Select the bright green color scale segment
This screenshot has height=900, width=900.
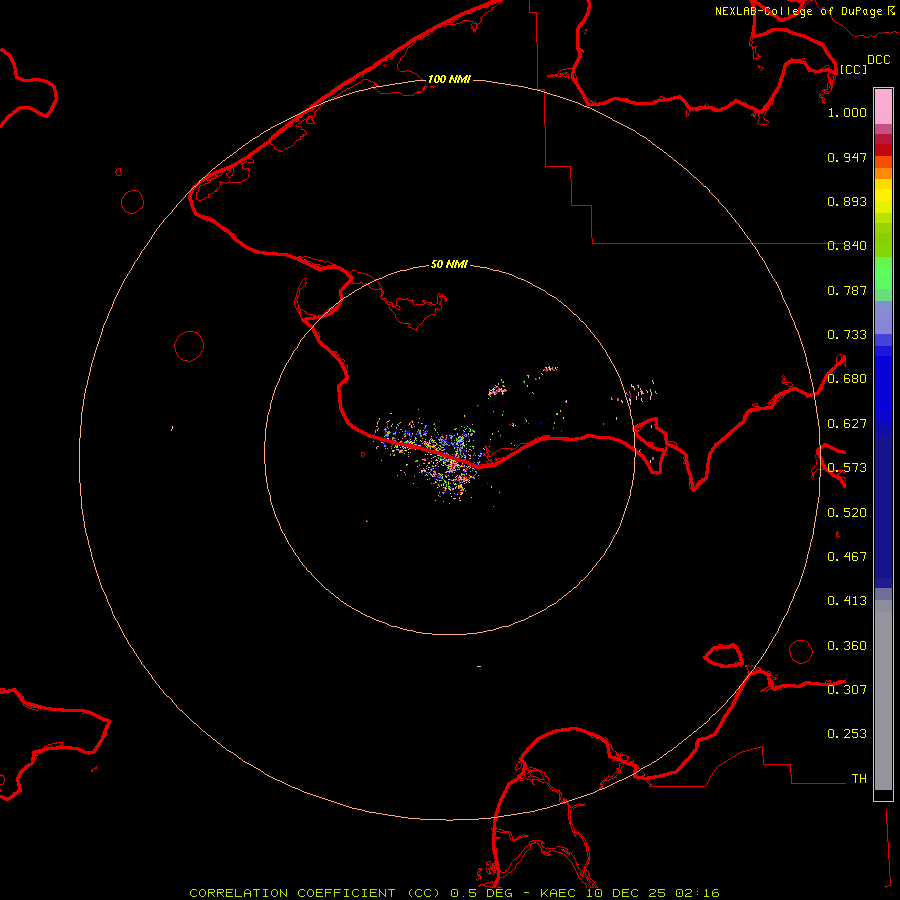click(x=883, y=278)
